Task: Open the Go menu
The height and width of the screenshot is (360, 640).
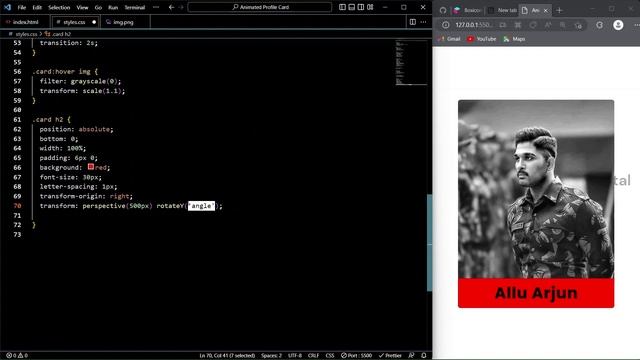Action: coord(98,7)
